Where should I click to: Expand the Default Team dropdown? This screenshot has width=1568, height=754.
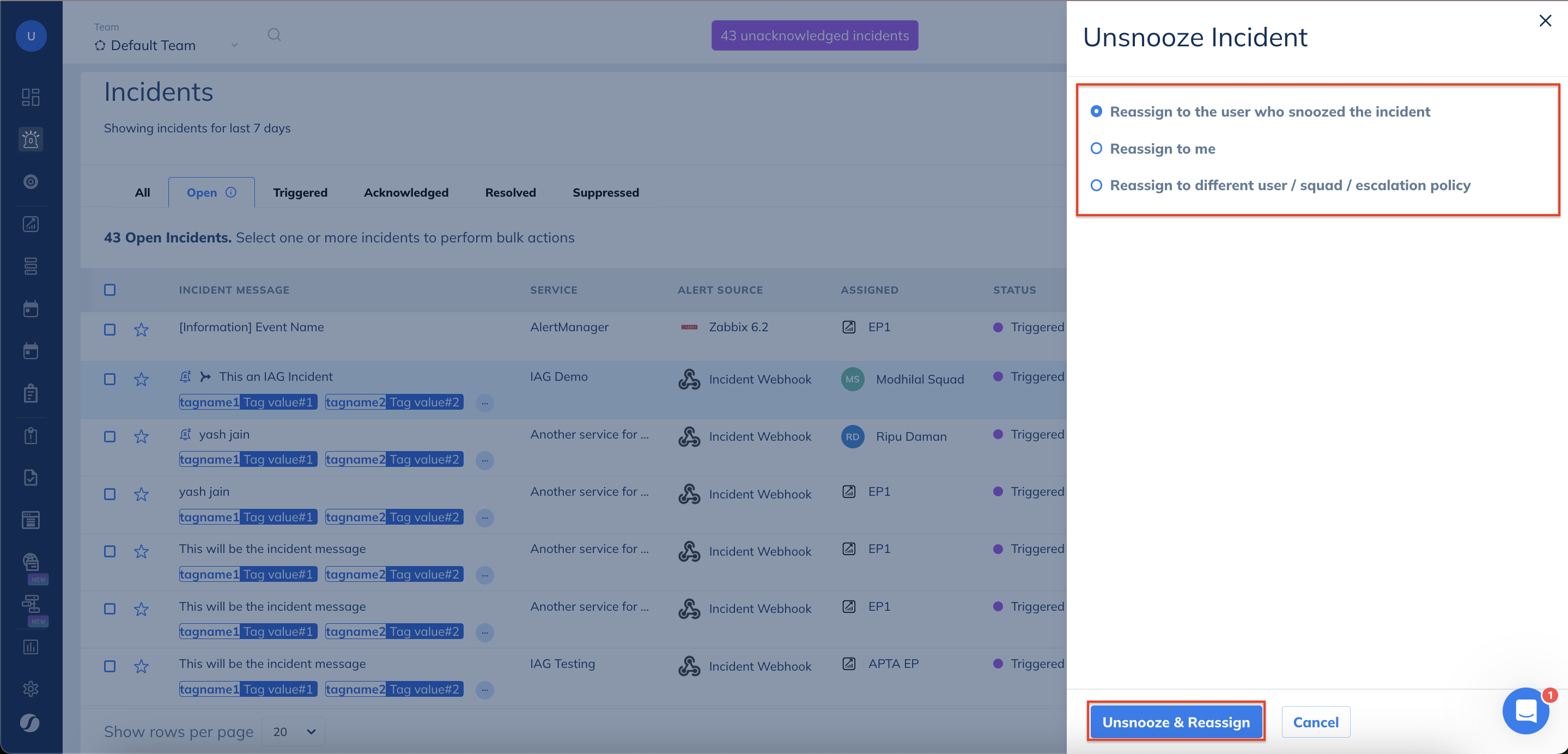point(234,46)
